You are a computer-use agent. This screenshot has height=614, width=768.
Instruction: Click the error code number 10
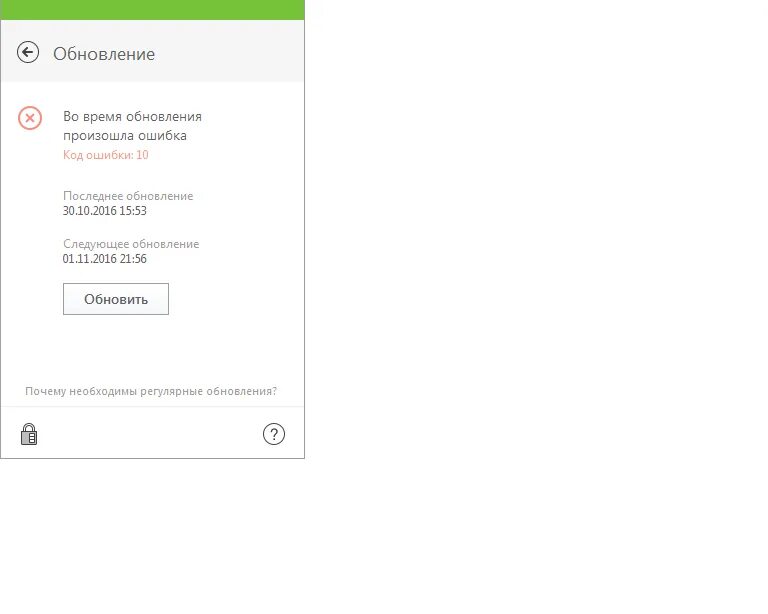coord(142,155)
